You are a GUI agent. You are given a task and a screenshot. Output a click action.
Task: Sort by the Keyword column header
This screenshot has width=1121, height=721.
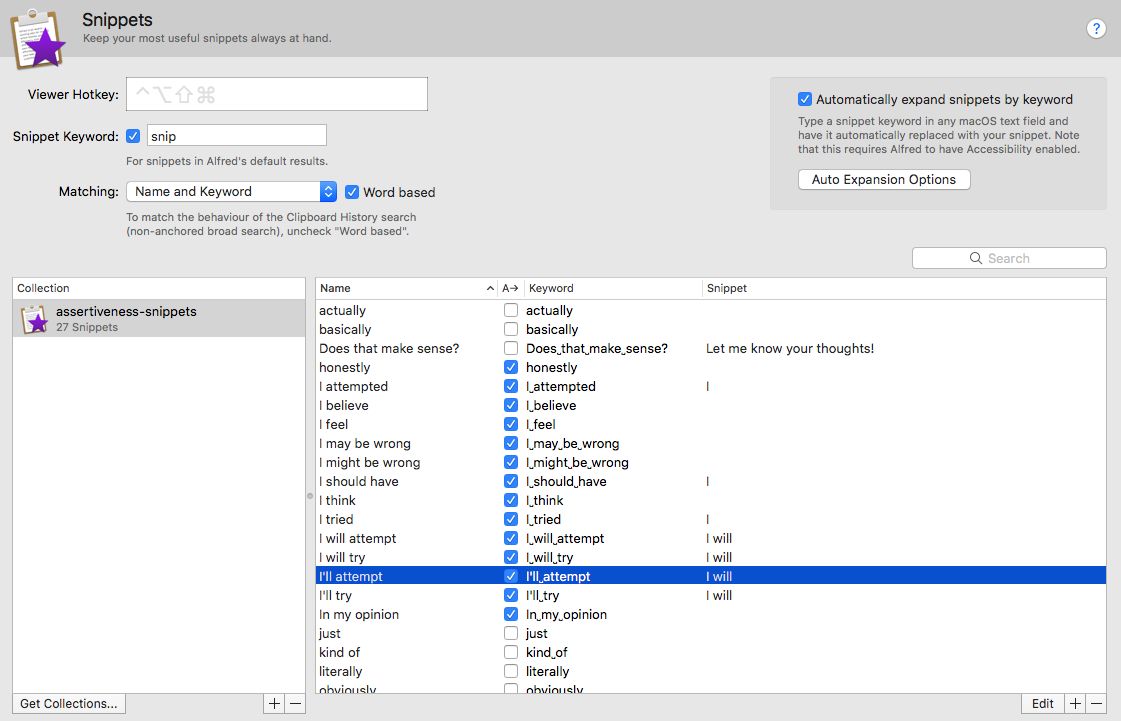(x=613, y=288)
